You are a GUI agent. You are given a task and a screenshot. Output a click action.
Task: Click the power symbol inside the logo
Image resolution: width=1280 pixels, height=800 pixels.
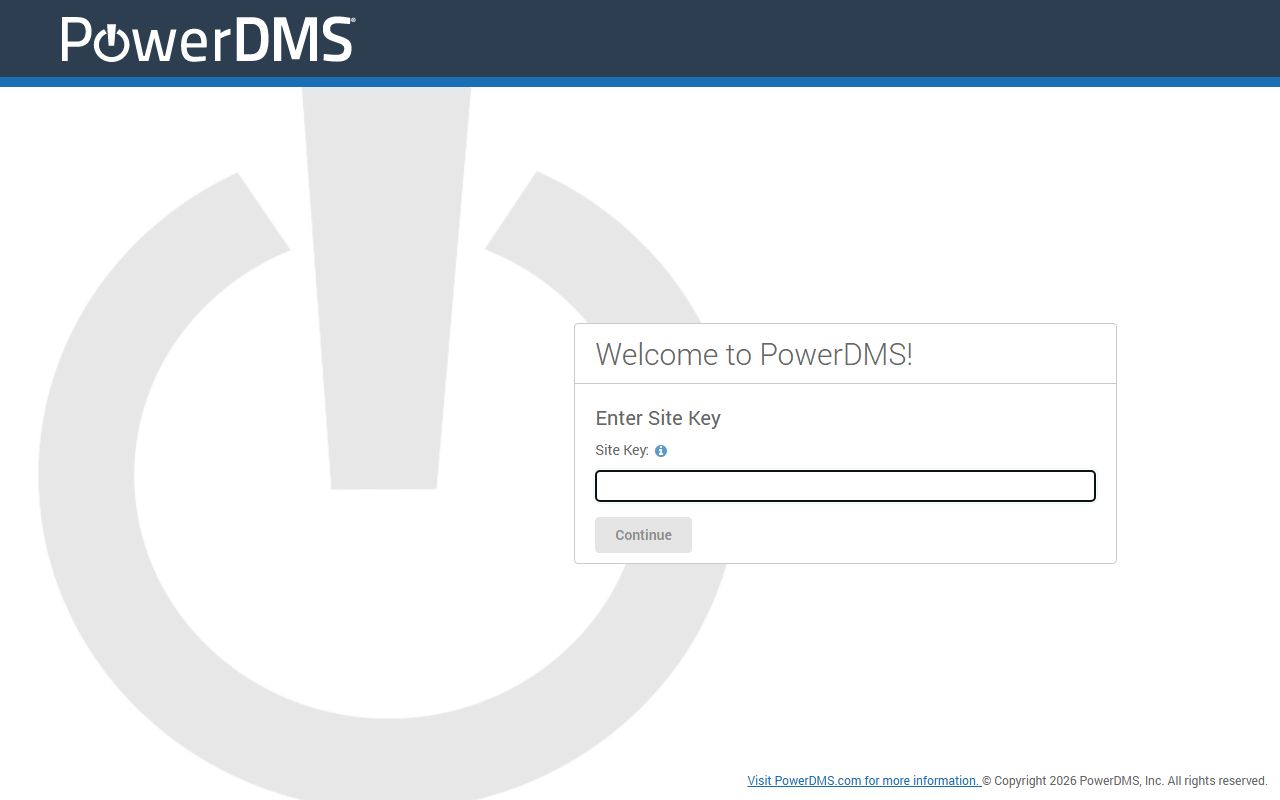click(111, 43)
